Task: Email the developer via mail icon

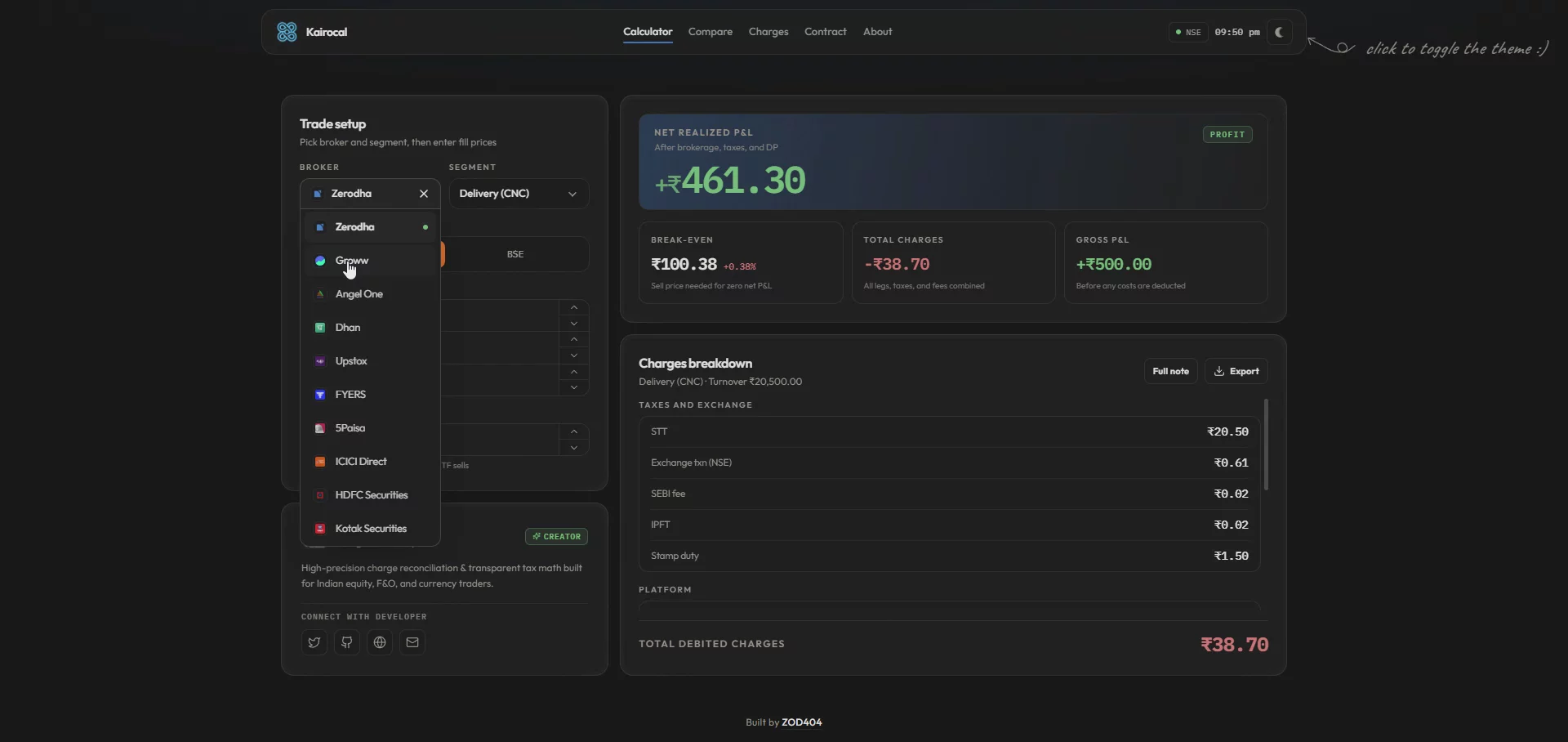Action: click(412, 642)
